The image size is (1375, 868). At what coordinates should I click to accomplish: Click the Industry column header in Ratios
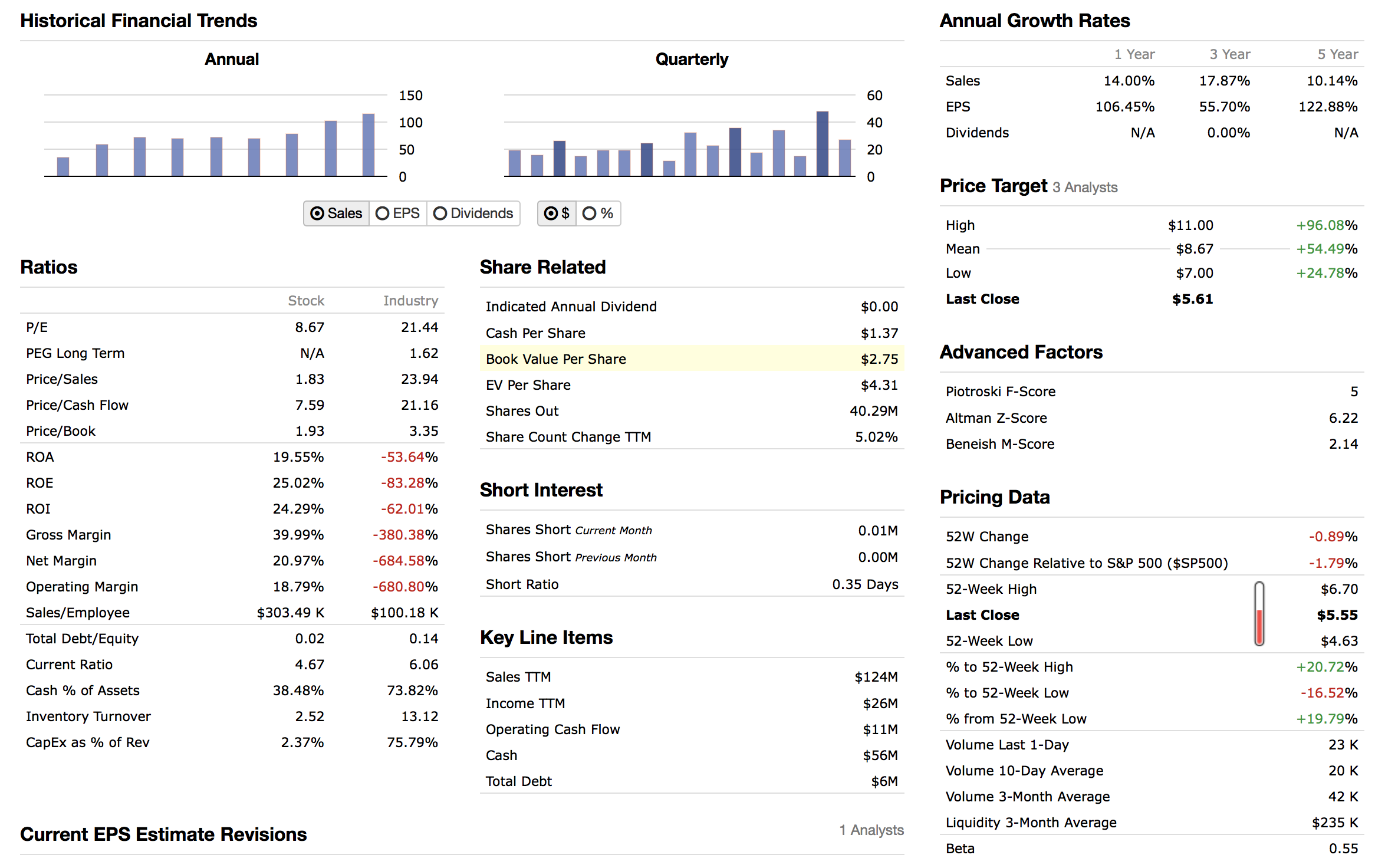[x=410, y=301]
